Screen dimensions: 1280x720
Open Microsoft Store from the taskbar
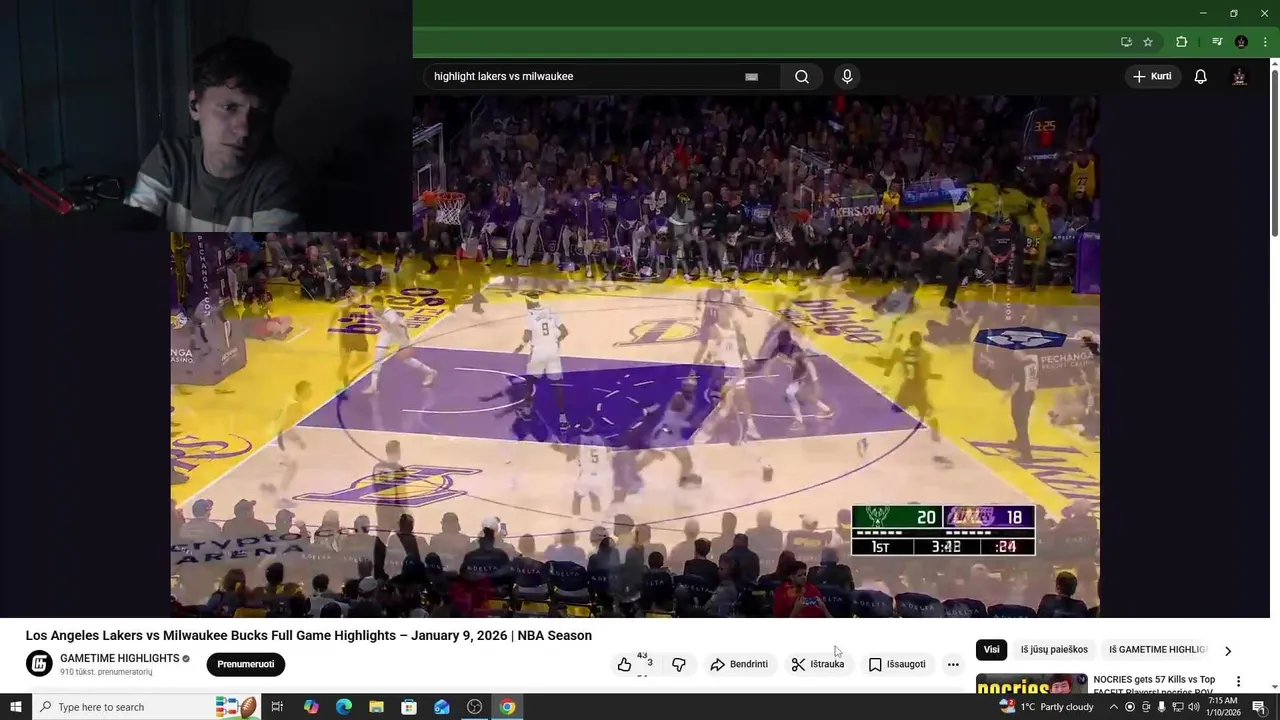[409, 707]
